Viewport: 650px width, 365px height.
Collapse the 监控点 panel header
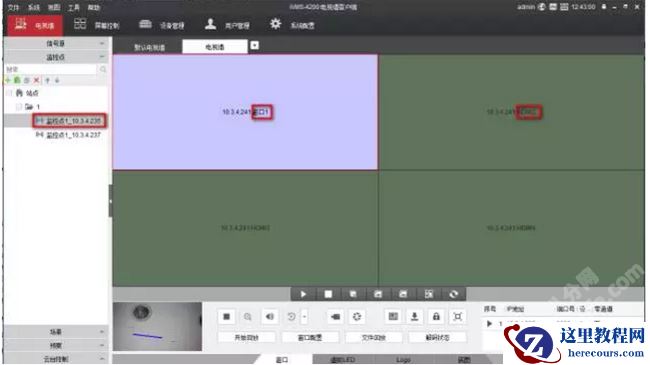56,57
